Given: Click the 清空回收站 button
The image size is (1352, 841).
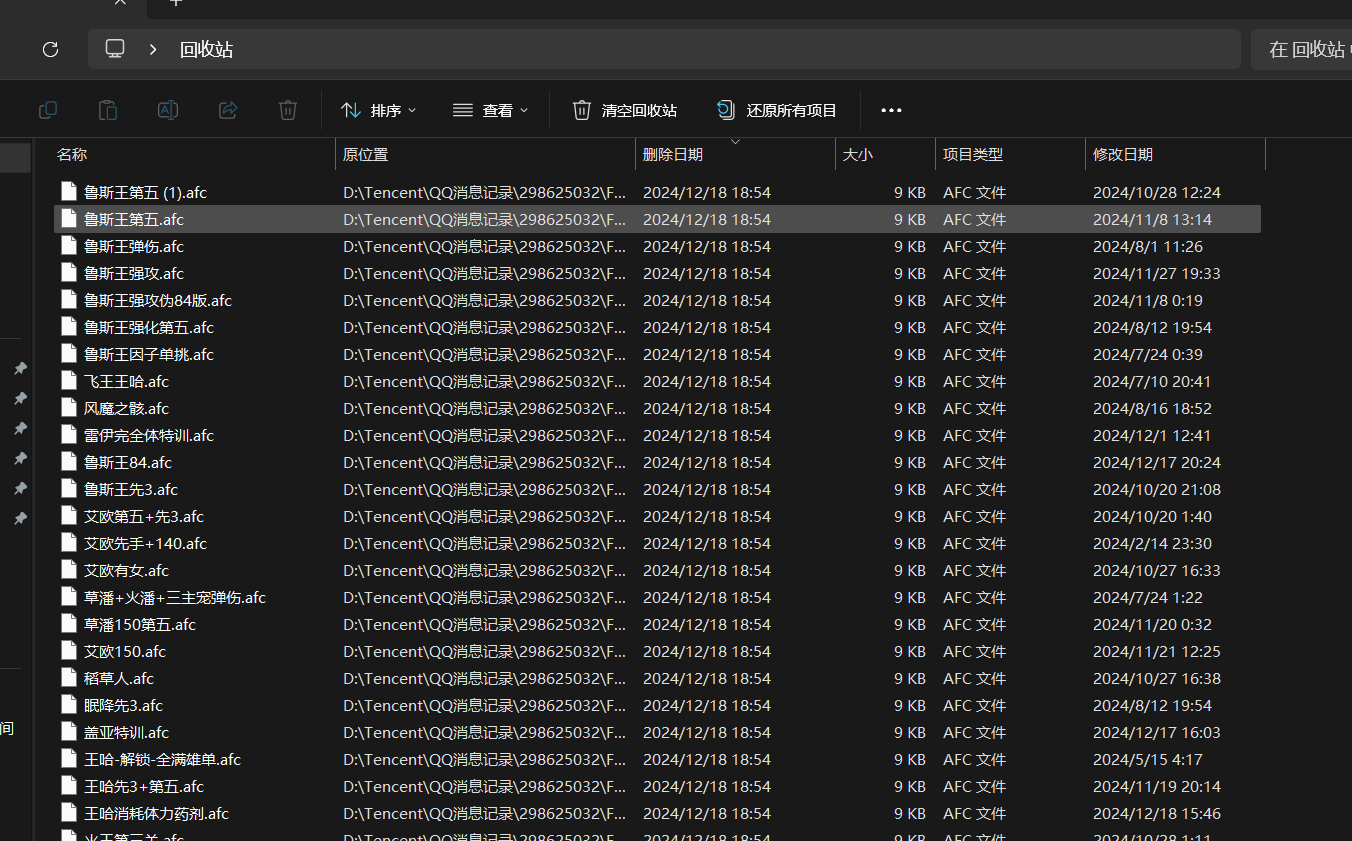Looking at the screenshot, I should [x=625, y=110].
